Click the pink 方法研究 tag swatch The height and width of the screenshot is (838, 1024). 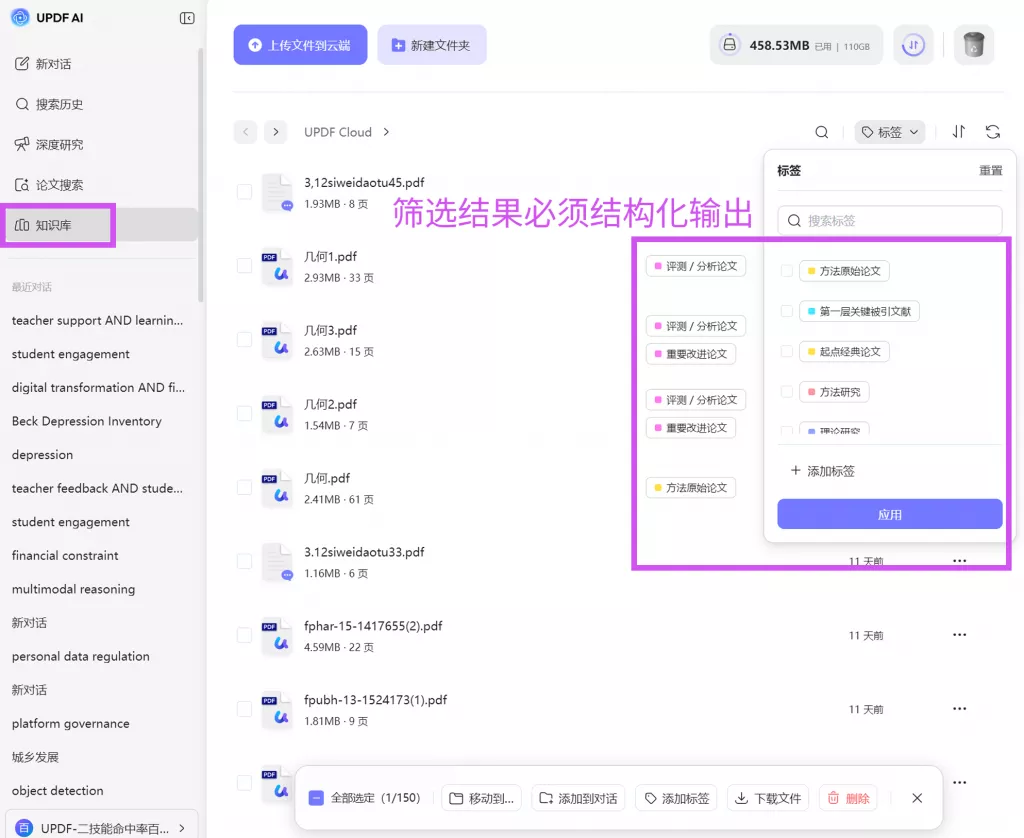coord(812,392)
